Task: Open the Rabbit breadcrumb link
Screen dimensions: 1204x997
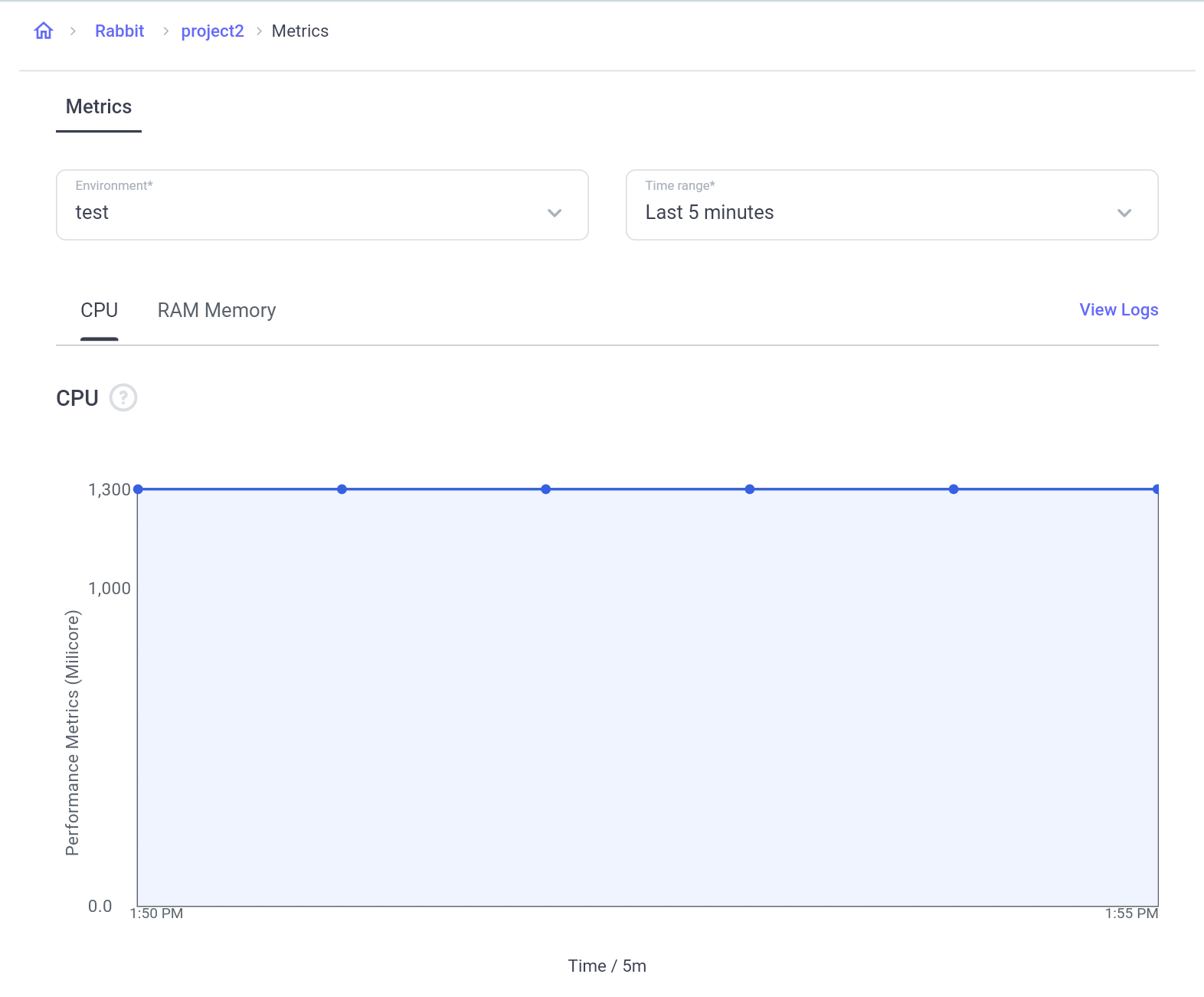Action: pos(119,31)
